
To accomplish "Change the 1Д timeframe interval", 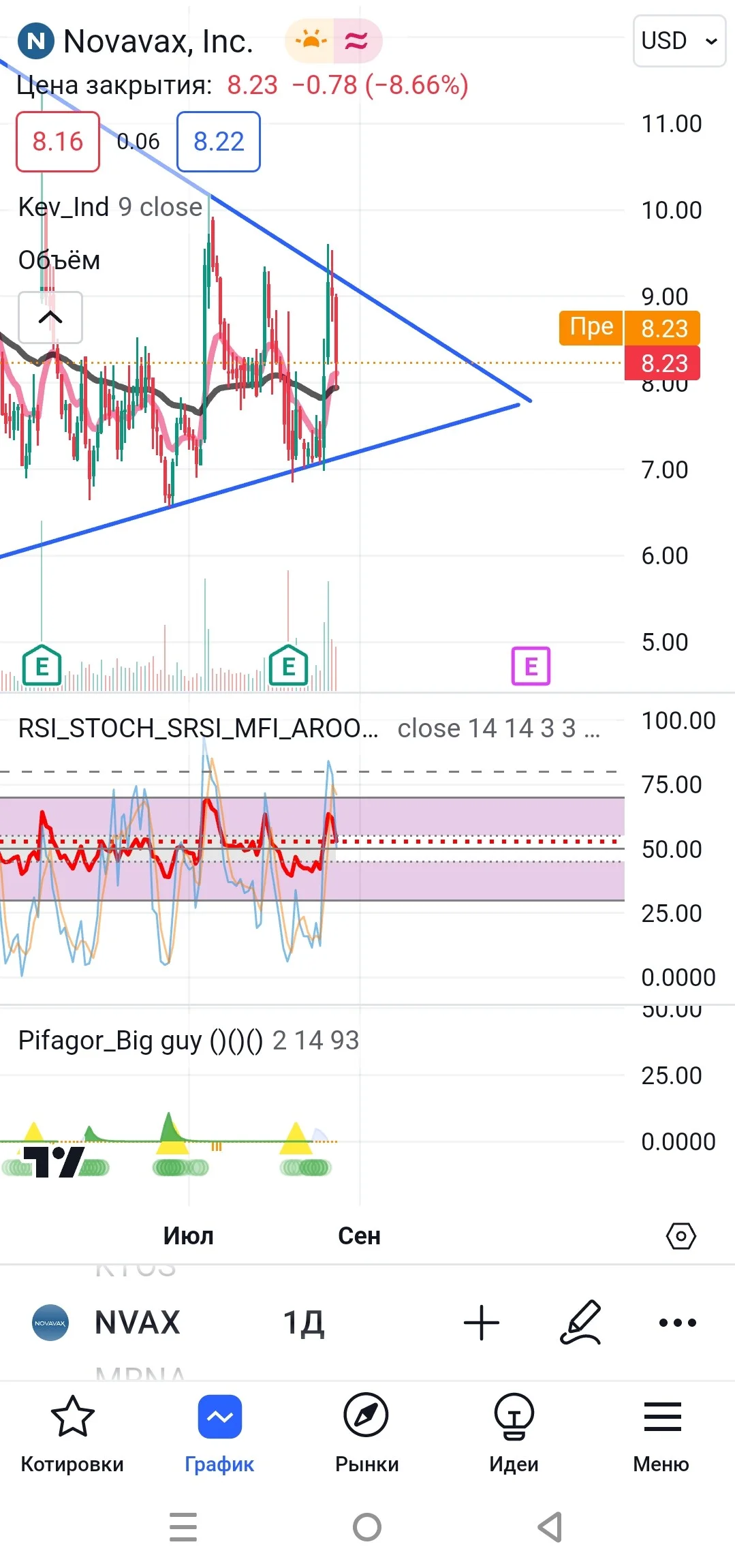I will [304, 1323].
